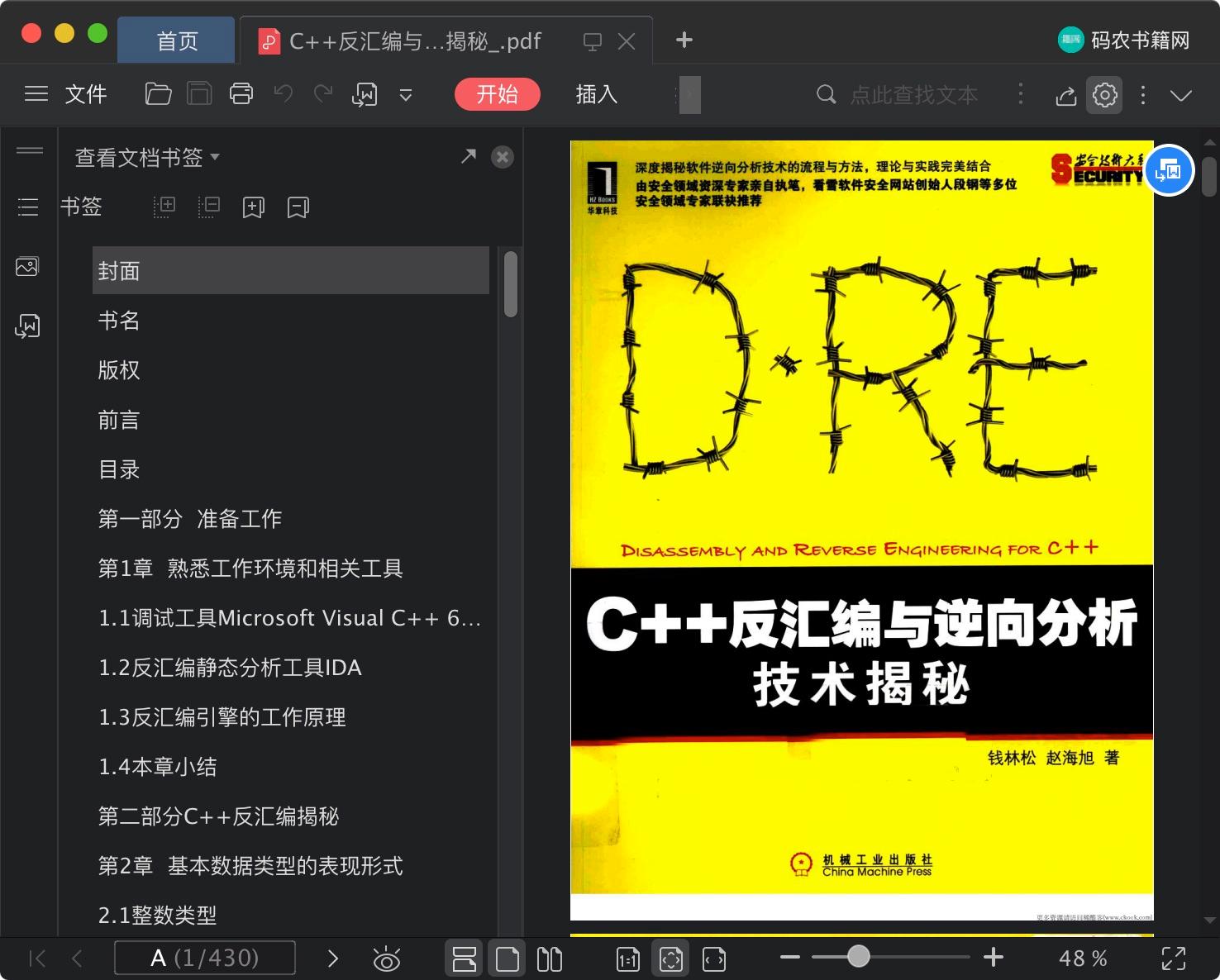The width and height of the screenshot is (1220, 980).
Task: Switch to the 首页 tab
Action: pos(177,40)
